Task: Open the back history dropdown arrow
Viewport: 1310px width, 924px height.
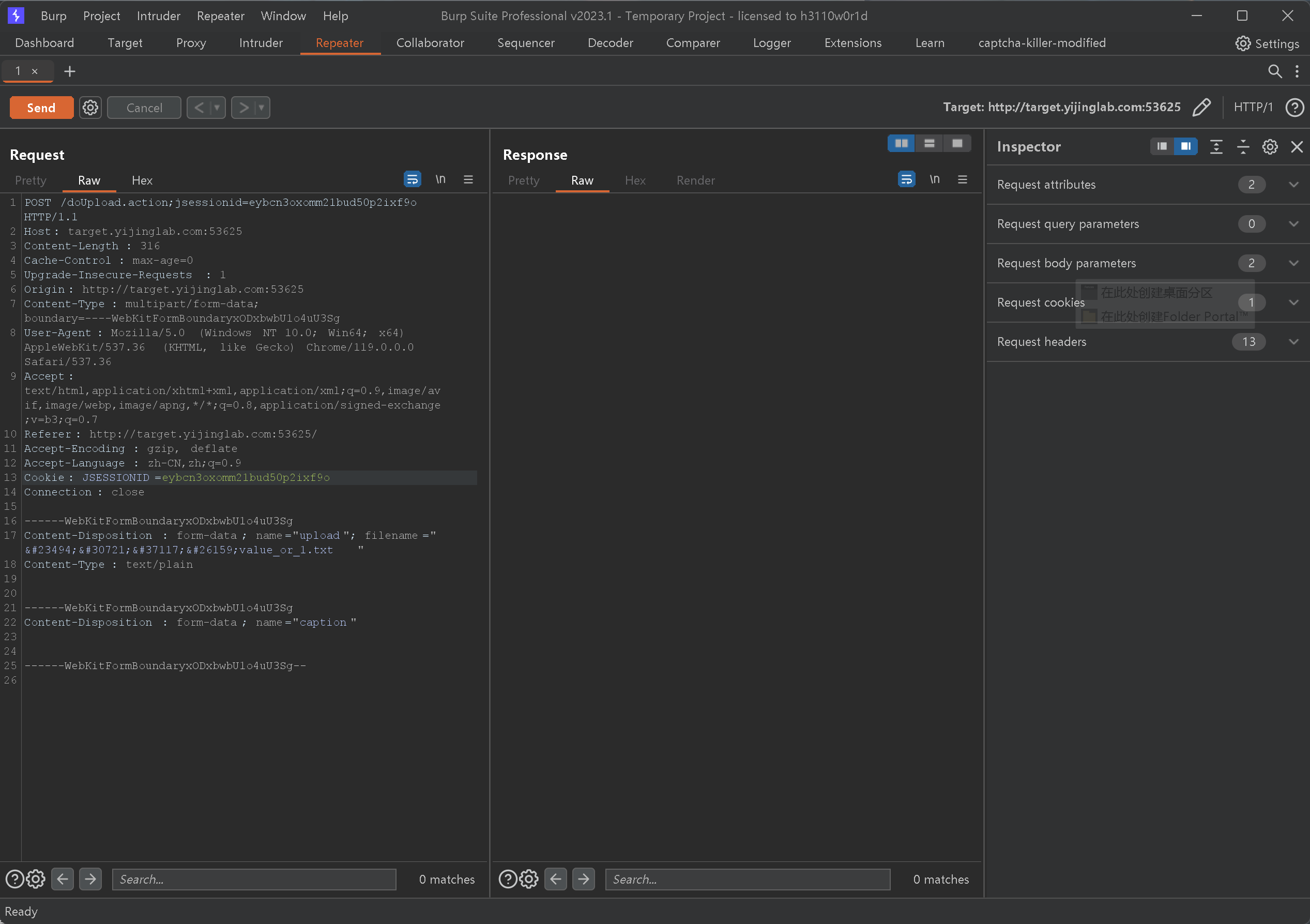Action: point(217,108)
